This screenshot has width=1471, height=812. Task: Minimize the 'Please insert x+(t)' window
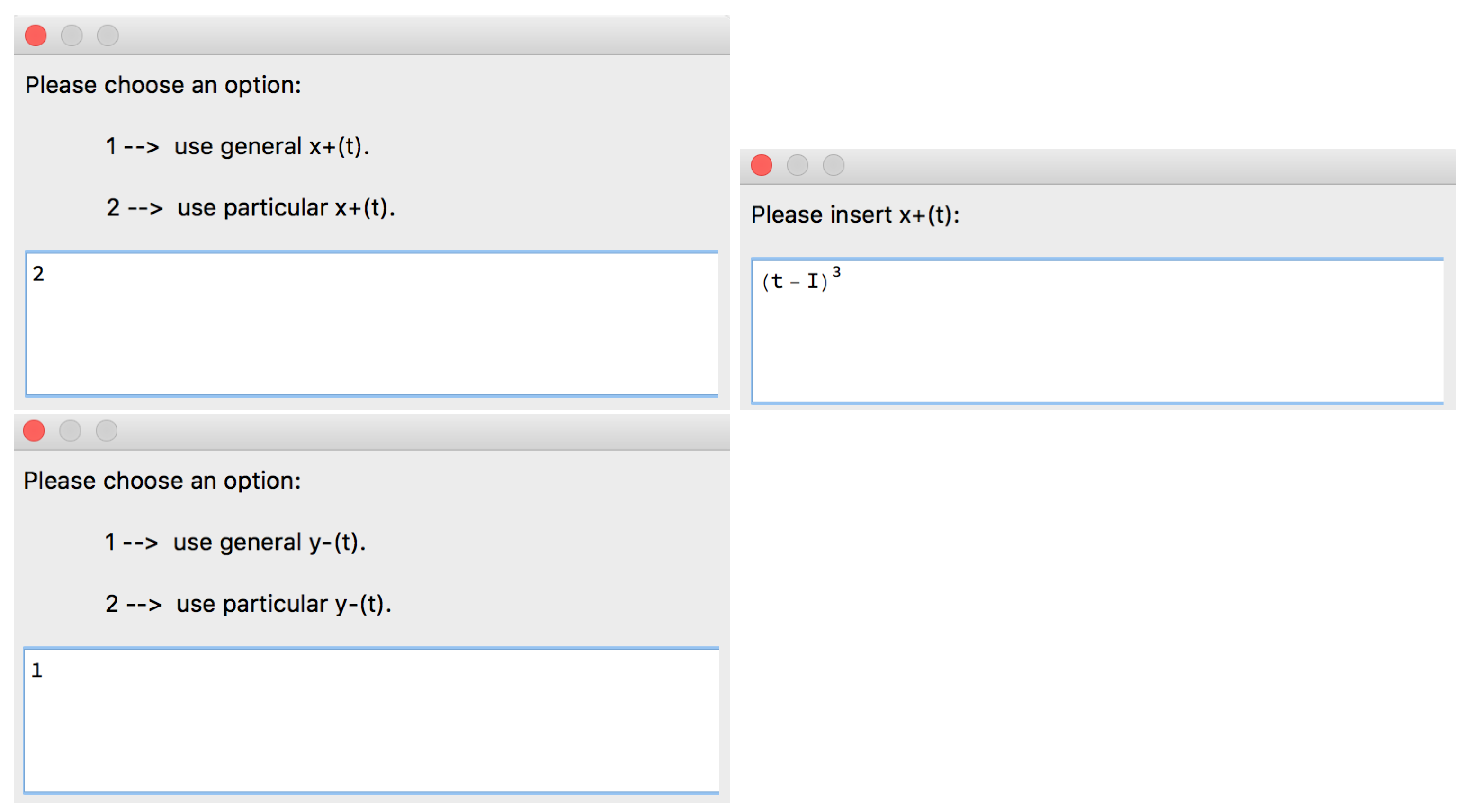click(797, 166)
